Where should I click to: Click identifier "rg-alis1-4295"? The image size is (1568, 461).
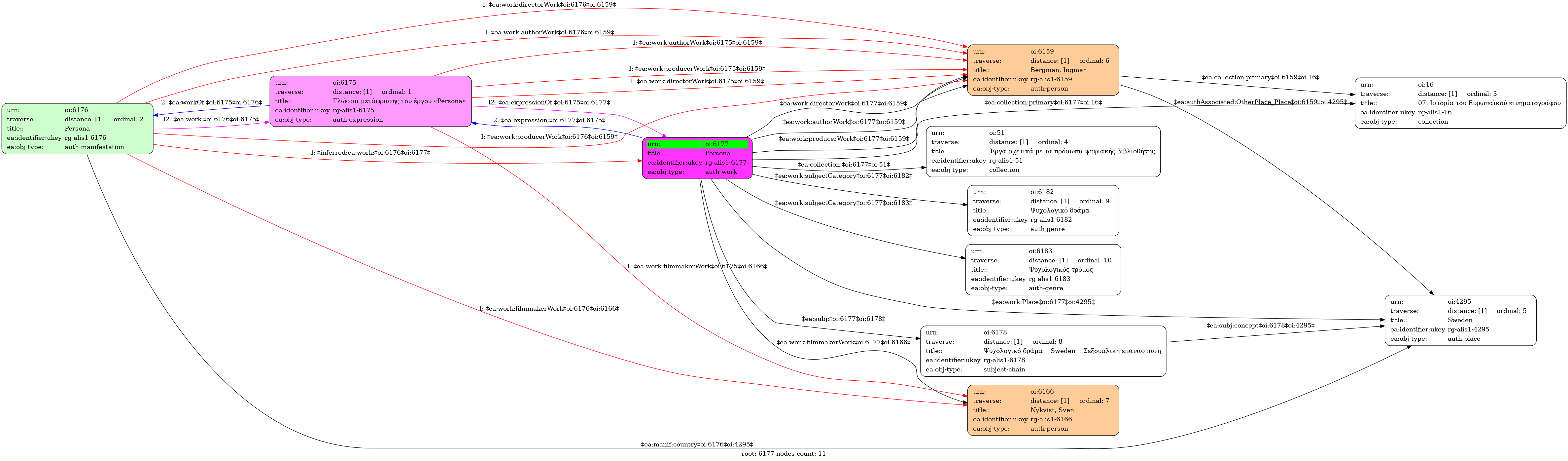(x=1468, y=329)
